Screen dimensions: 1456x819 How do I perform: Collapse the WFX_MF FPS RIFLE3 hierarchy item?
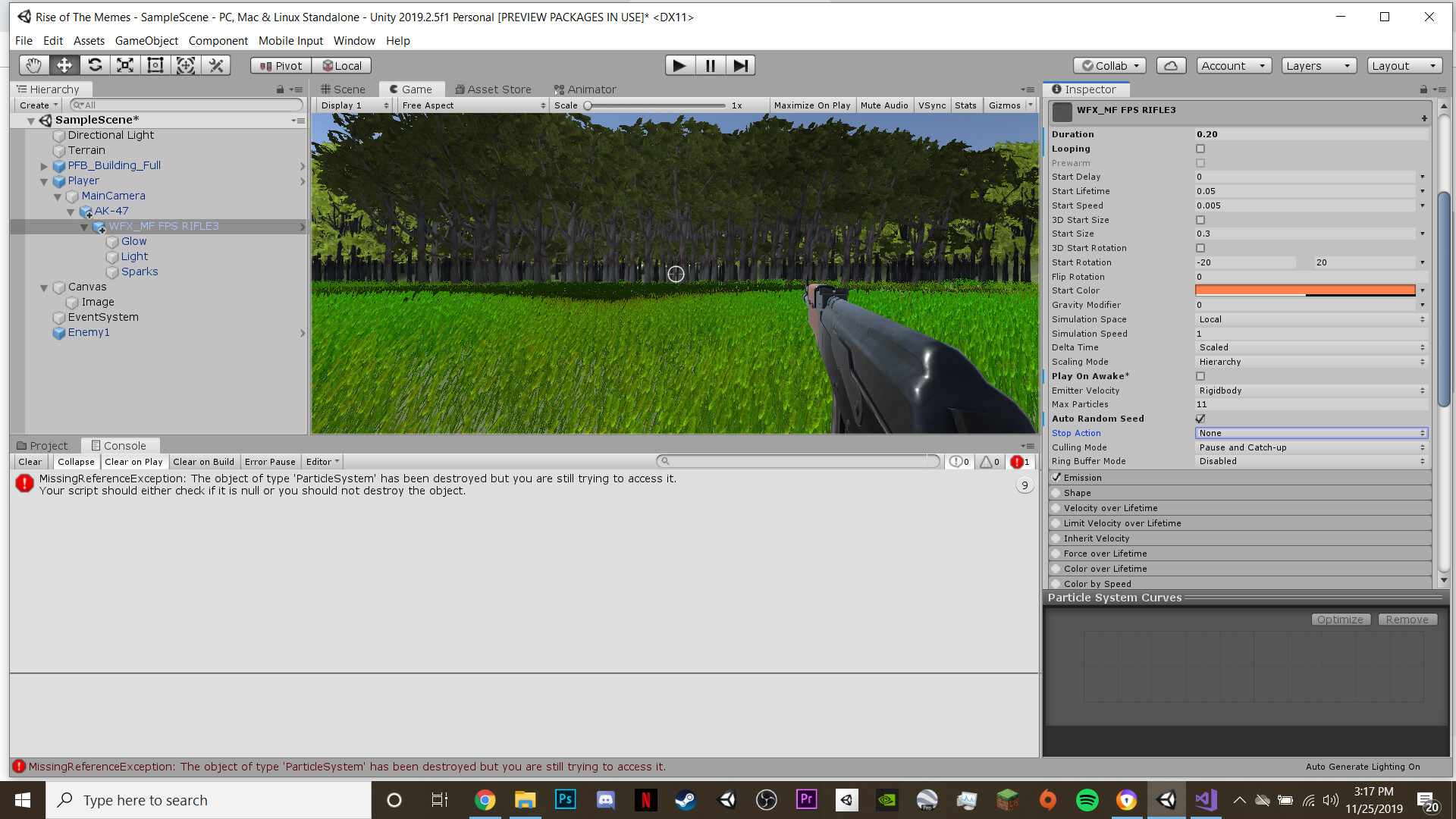pos(84,226)
